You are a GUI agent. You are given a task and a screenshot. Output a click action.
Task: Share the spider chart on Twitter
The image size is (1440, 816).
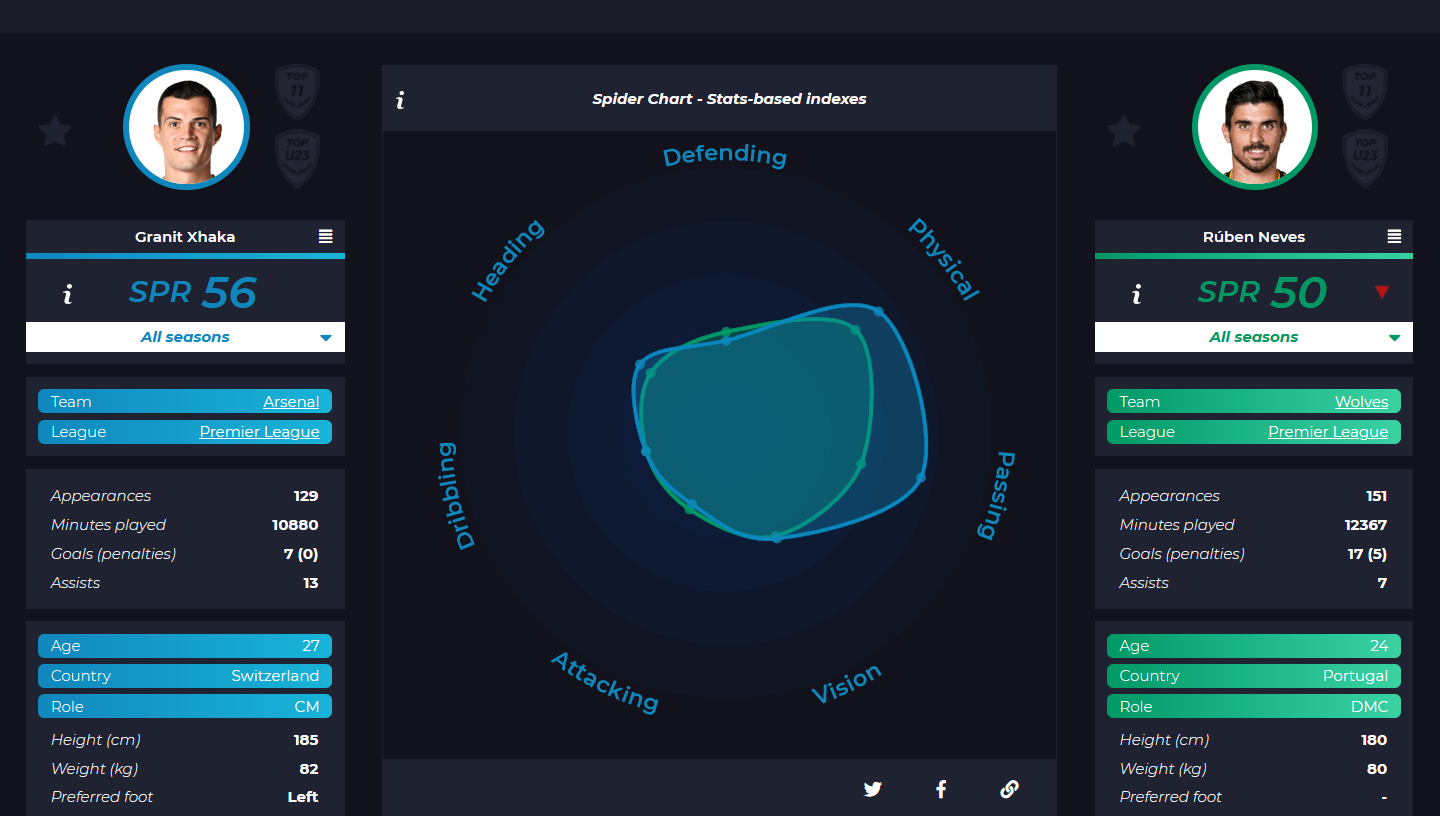click(x=873, y=789)
